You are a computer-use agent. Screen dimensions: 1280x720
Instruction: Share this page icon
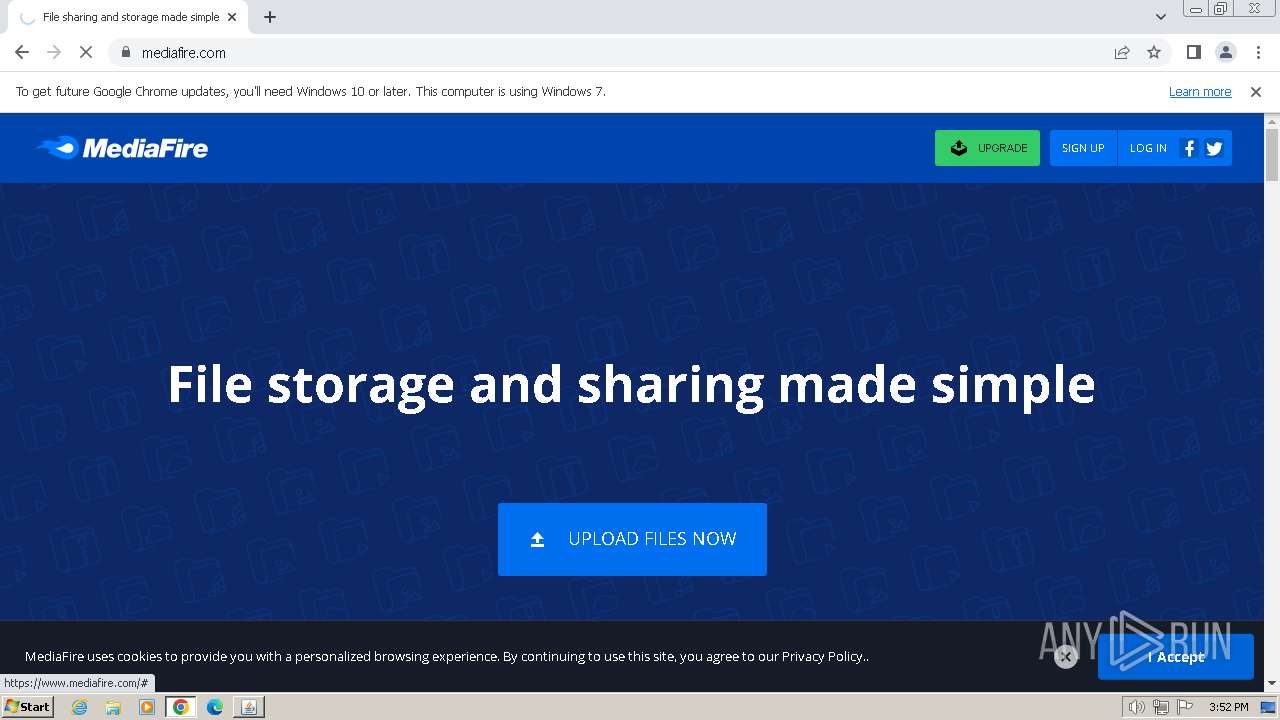pyautogui.click(x=1122, y=52)
